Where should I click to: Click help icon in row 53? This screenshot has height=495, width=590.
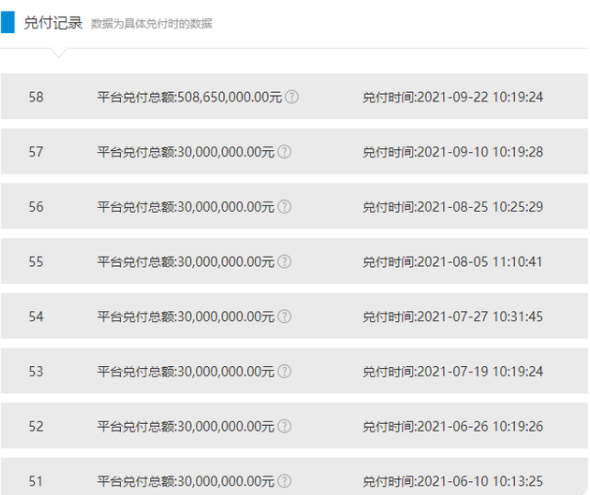click(x=284, y=372)
